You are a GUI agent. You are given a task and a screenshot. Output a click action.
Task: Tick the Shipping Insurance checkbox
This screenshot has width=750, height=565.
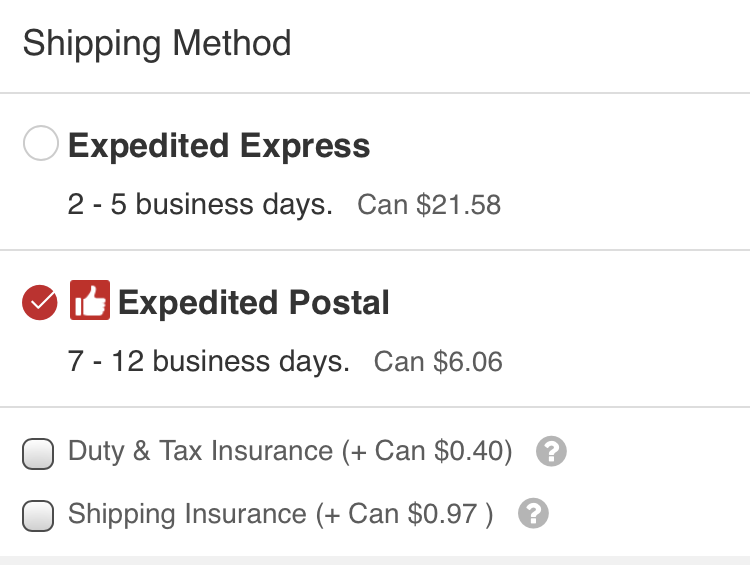pyautogui.click(x=37, y=516)
